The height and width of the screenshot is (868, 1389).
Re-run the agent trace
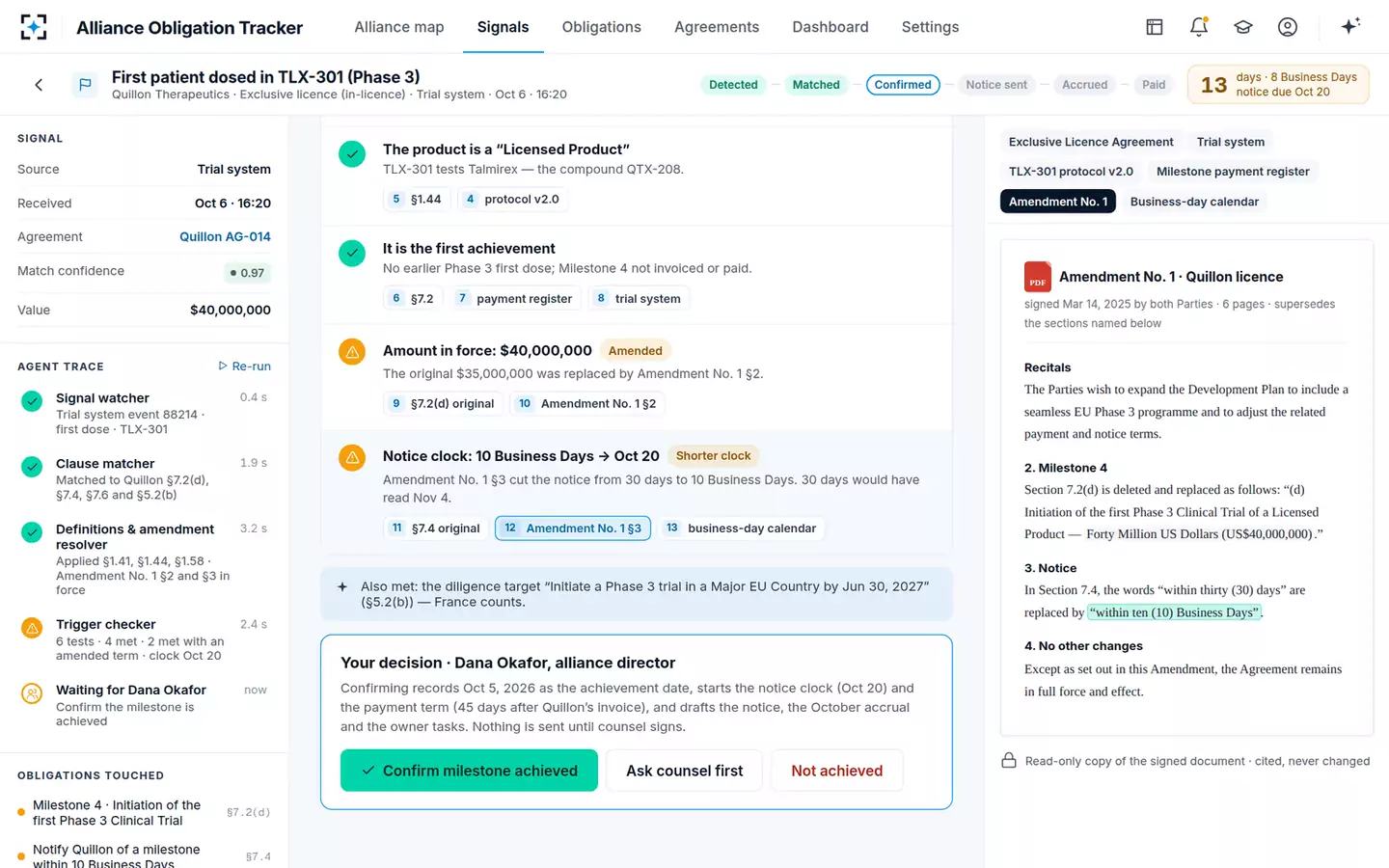244,366
